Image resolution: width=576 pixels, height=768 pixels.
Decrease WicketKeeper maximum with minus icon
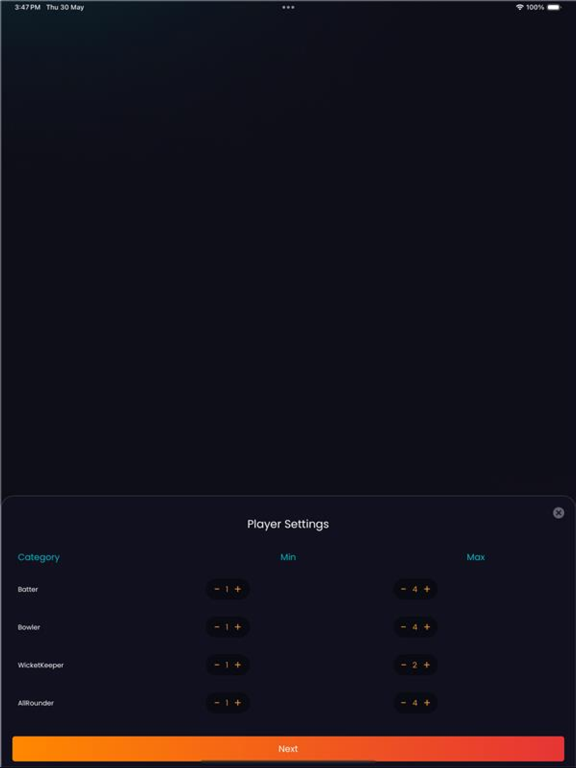coord(404,665)
